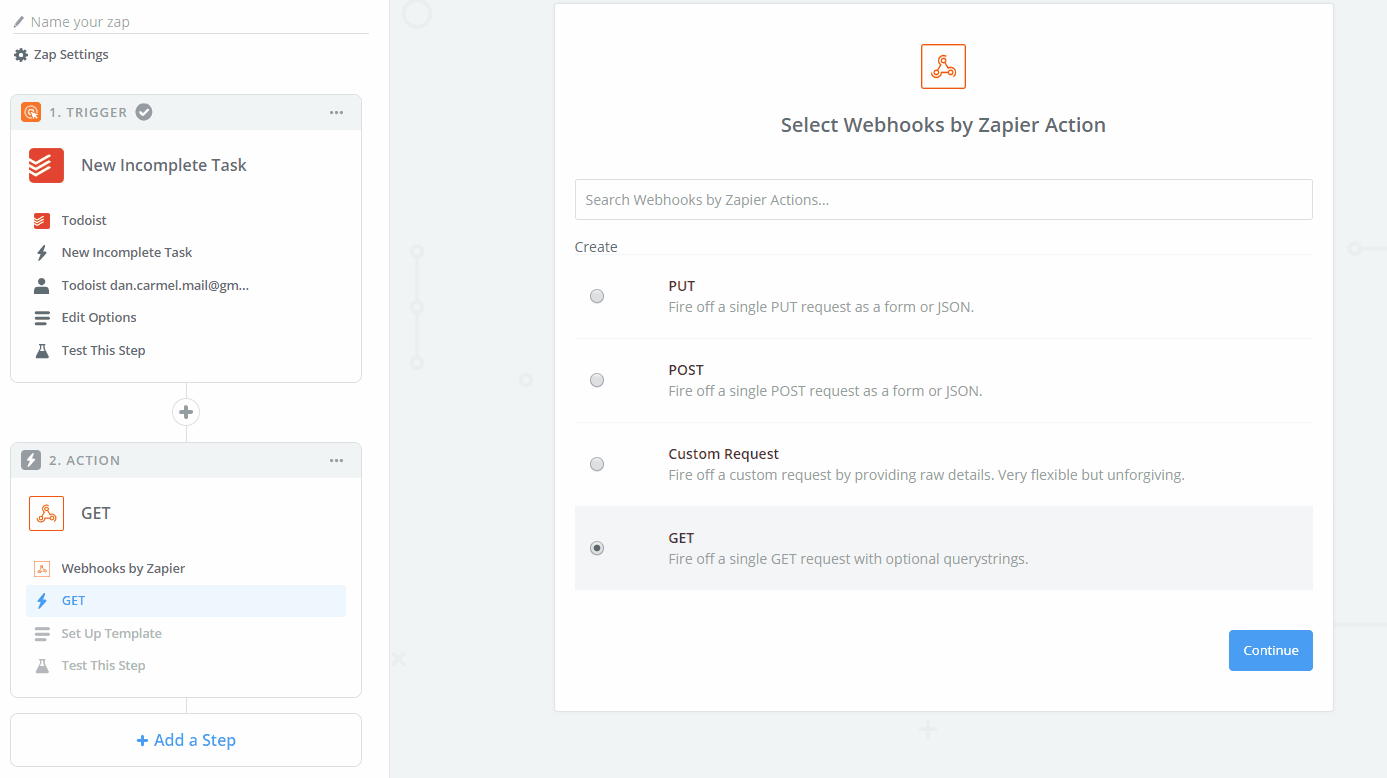Click the pencil icon beside Name your zap

click(19, 21)
